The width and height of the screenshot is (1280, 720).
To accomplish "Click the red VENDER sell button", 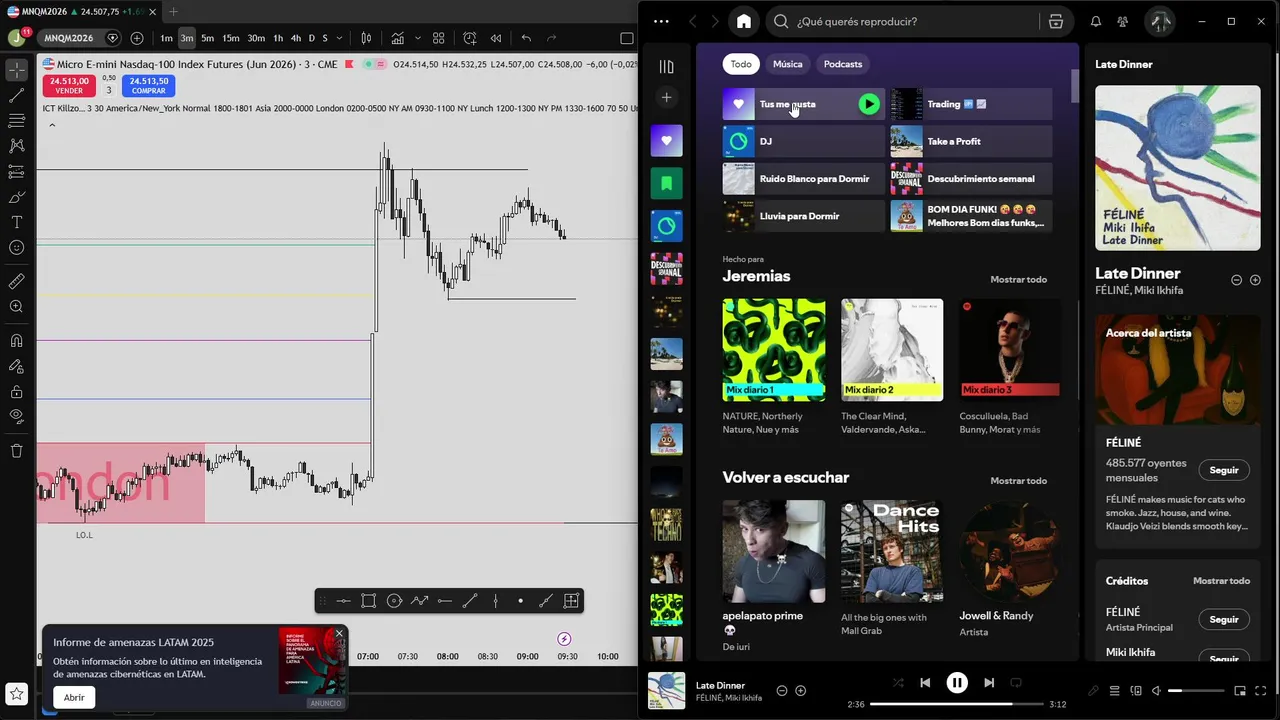I will (x=69, y=85).
